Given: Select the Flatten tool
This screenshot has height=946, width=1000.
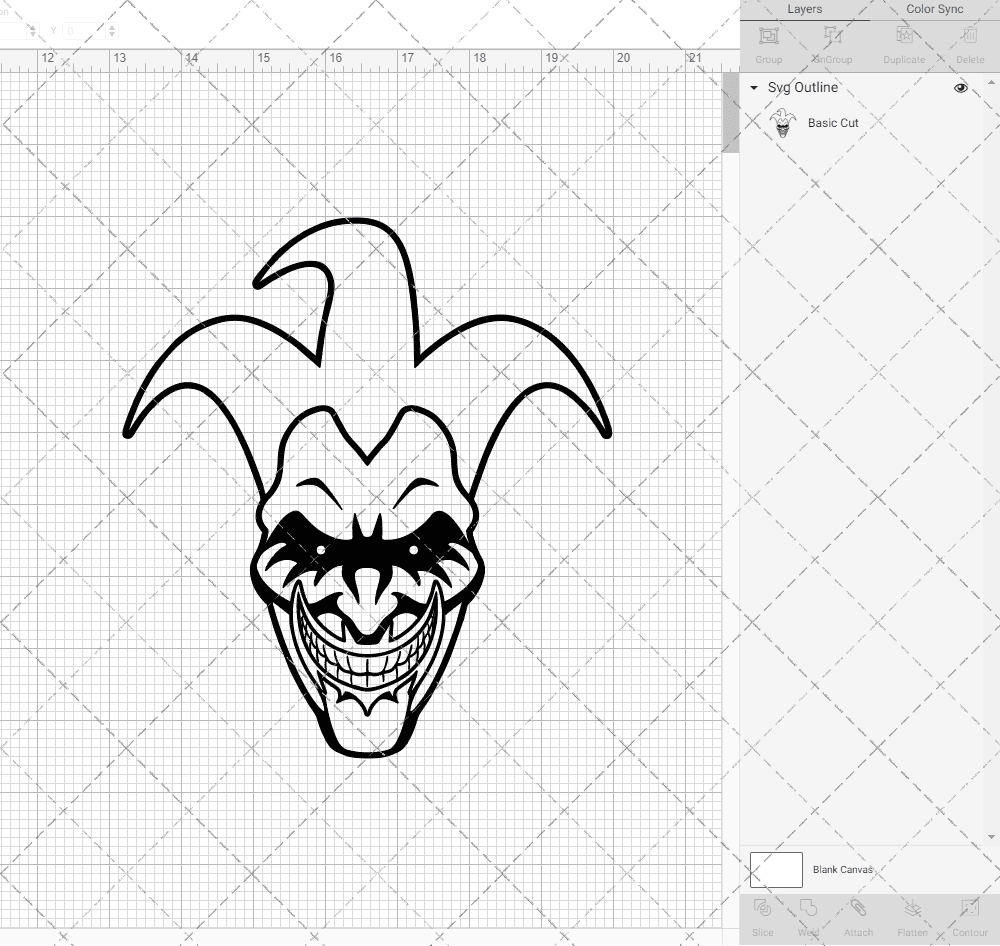Looking at the screenshot, I should pyautogui.click(x=912, y=915).
